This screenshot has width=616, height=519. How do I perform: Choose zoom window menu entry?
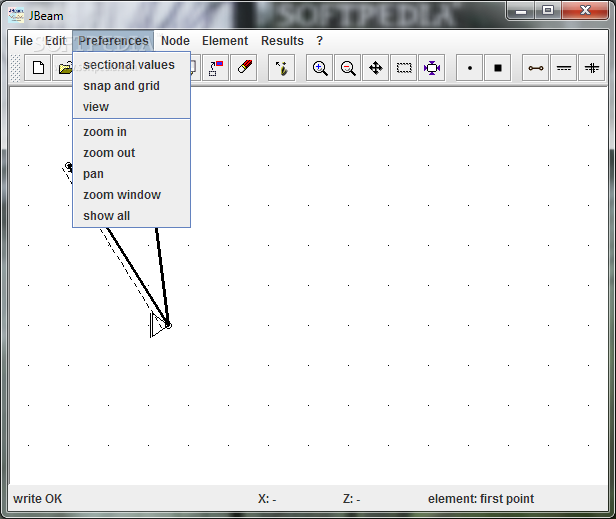pyautogui.click(x=132, y=195)
